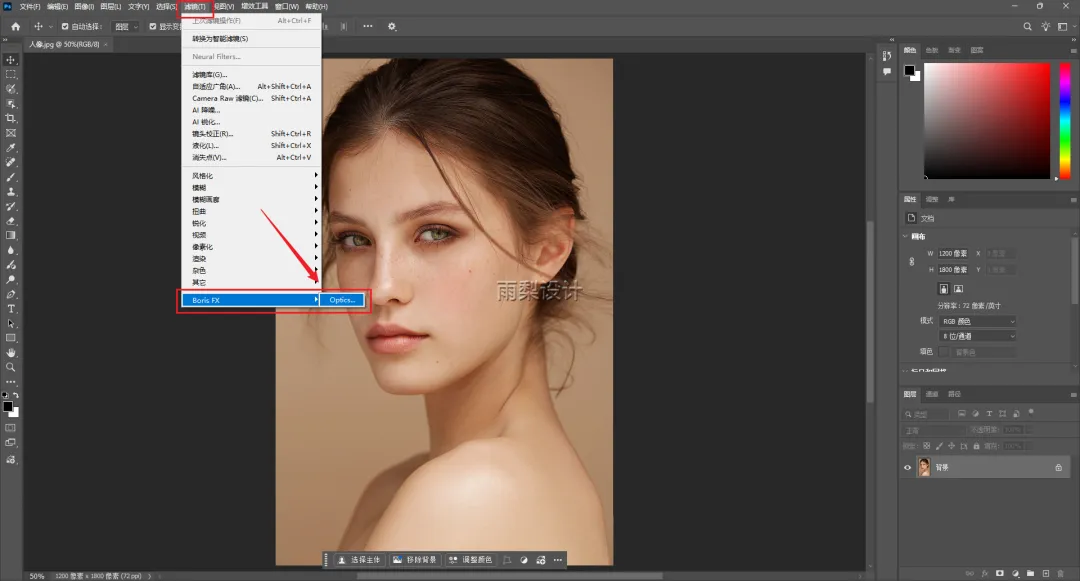This screenshot has width=1080, height=581.
Task: Select the Eyedropper tool
Action: 11,147
